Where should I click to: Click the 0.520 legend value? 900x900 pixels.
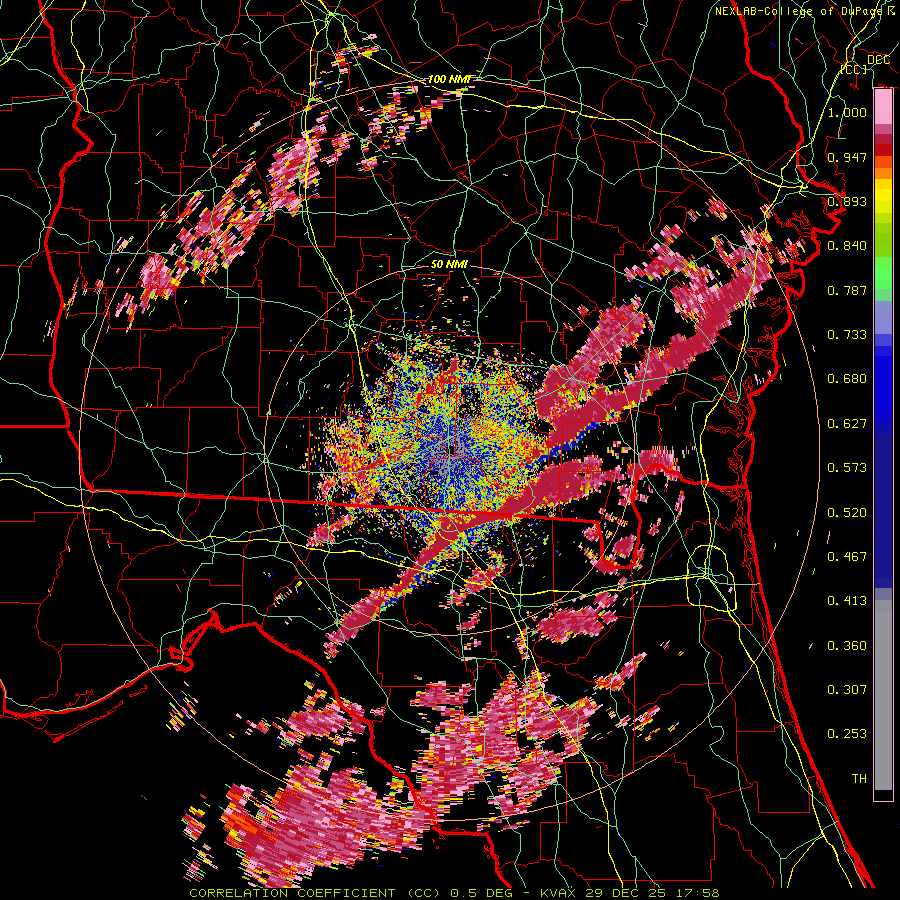tap(847, 513)
